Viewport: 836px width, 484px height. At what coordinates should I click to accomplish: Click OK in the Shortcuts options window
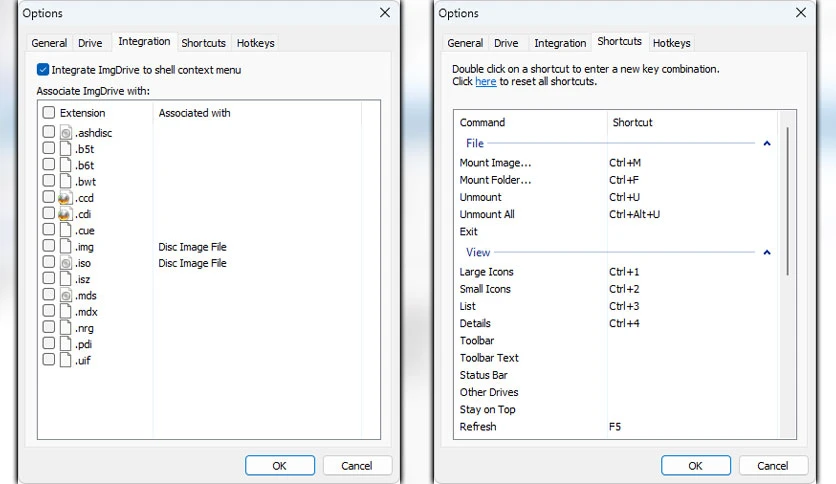(x=696, y=465)
